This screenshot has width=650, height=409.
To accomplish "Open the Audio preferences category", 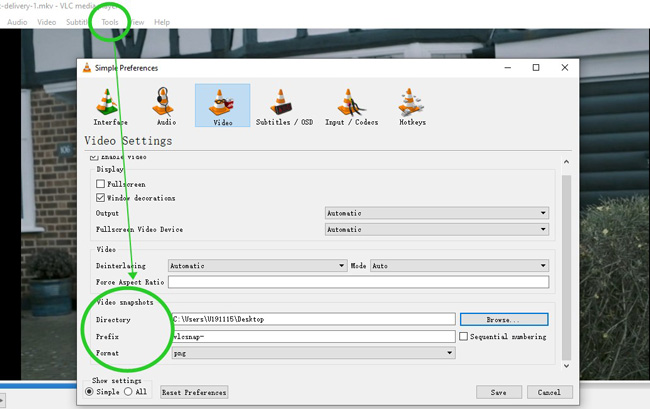I will click(x=166, y=106).
